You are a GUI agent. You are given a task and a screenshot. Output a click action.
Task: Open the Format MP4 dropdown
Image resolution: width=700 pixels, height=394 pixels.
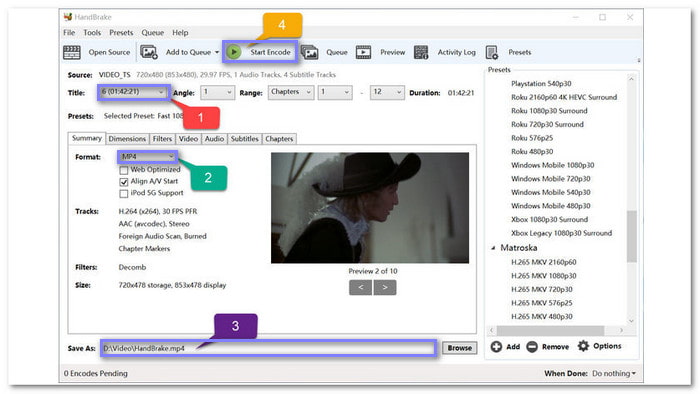coord(148,157)
